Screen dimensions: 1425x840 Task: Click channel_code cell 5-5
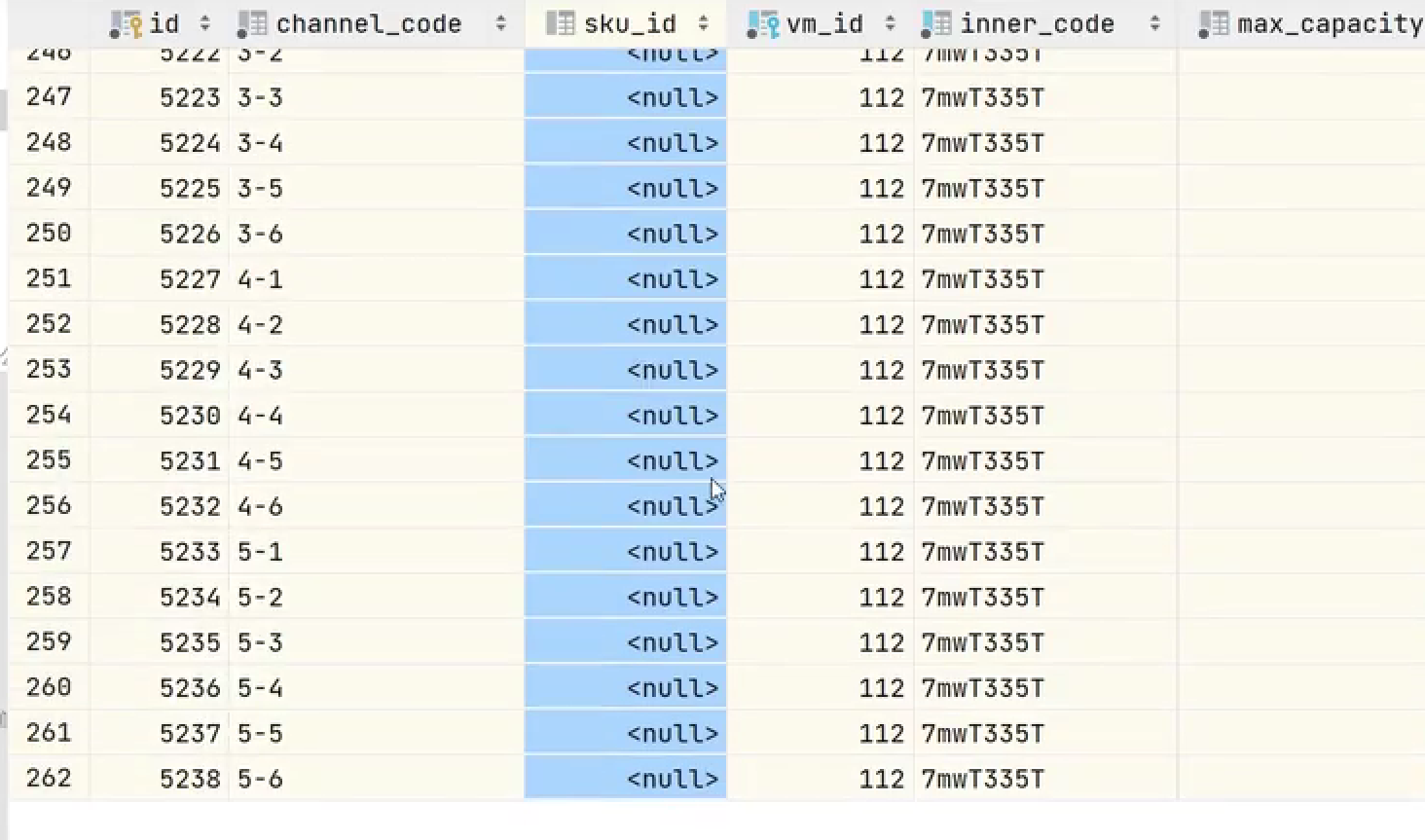pos(377,733)
